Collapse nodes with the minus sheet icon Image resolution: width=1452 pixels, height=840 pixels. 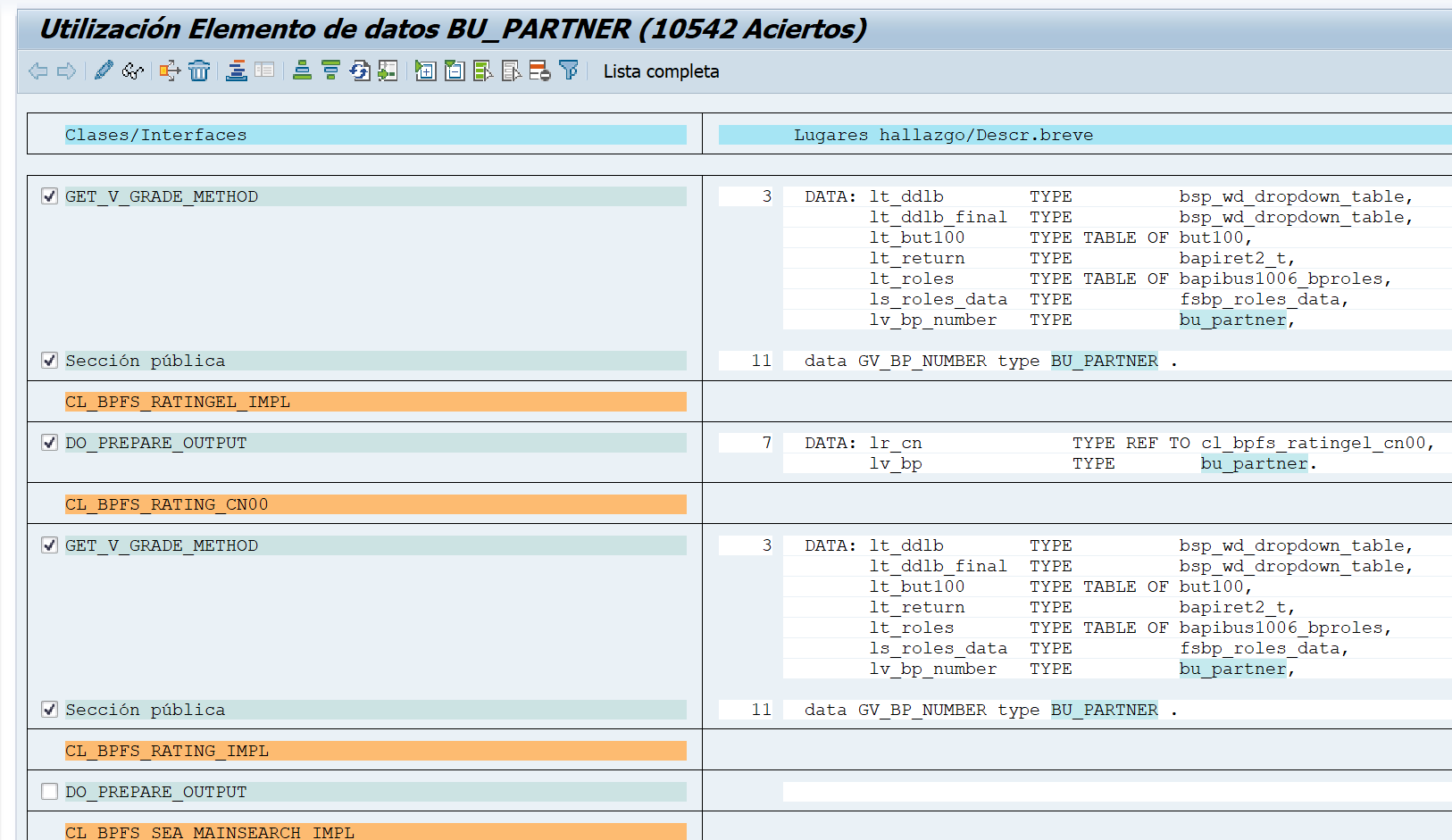(x=455, y=71)
